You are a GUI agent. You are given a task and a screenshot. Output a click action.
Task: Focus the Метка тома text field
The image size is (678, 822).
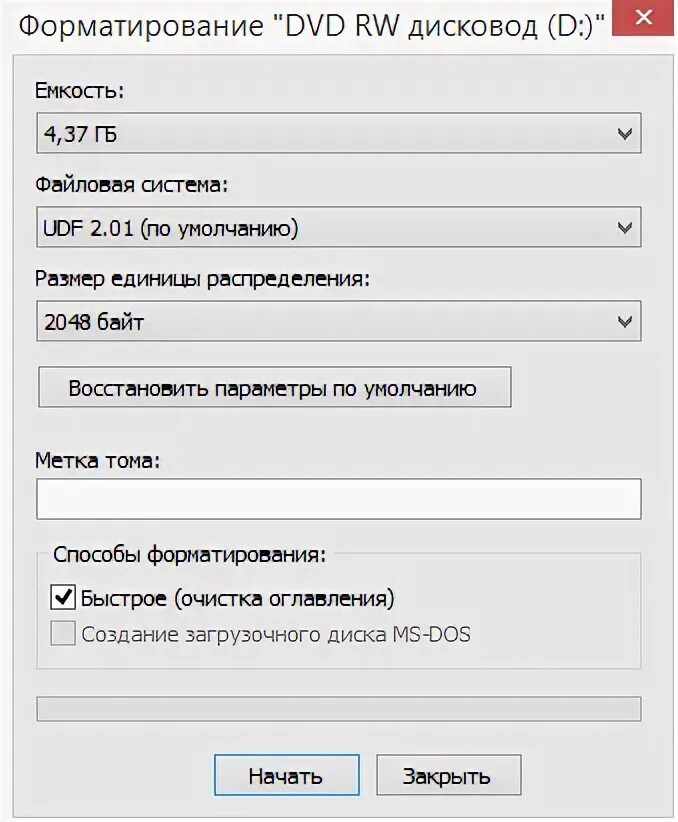point(339,499)
